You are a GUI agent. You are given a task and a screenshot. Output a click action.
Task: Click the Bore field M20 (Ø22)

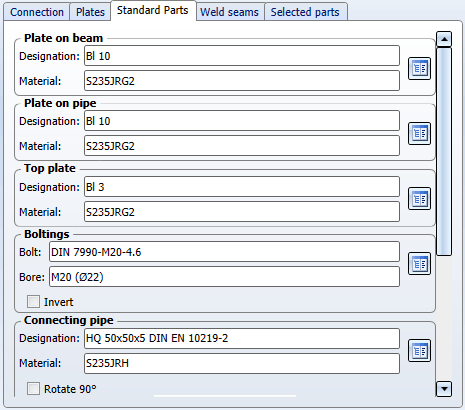[x=224, y=277]
